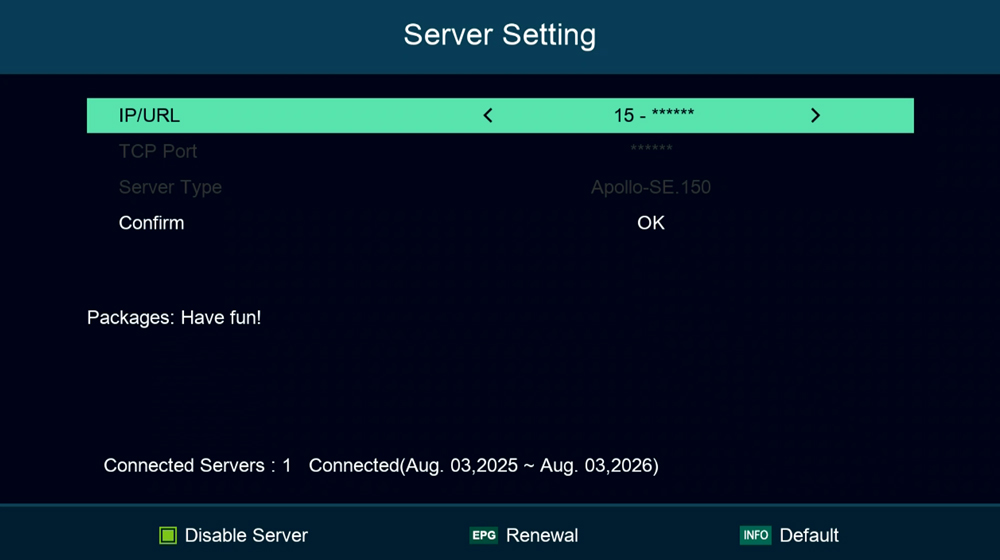The image size is (1000, 560).
Task: Go to previous IP/URL with left arrow
Action: point(488,116)
